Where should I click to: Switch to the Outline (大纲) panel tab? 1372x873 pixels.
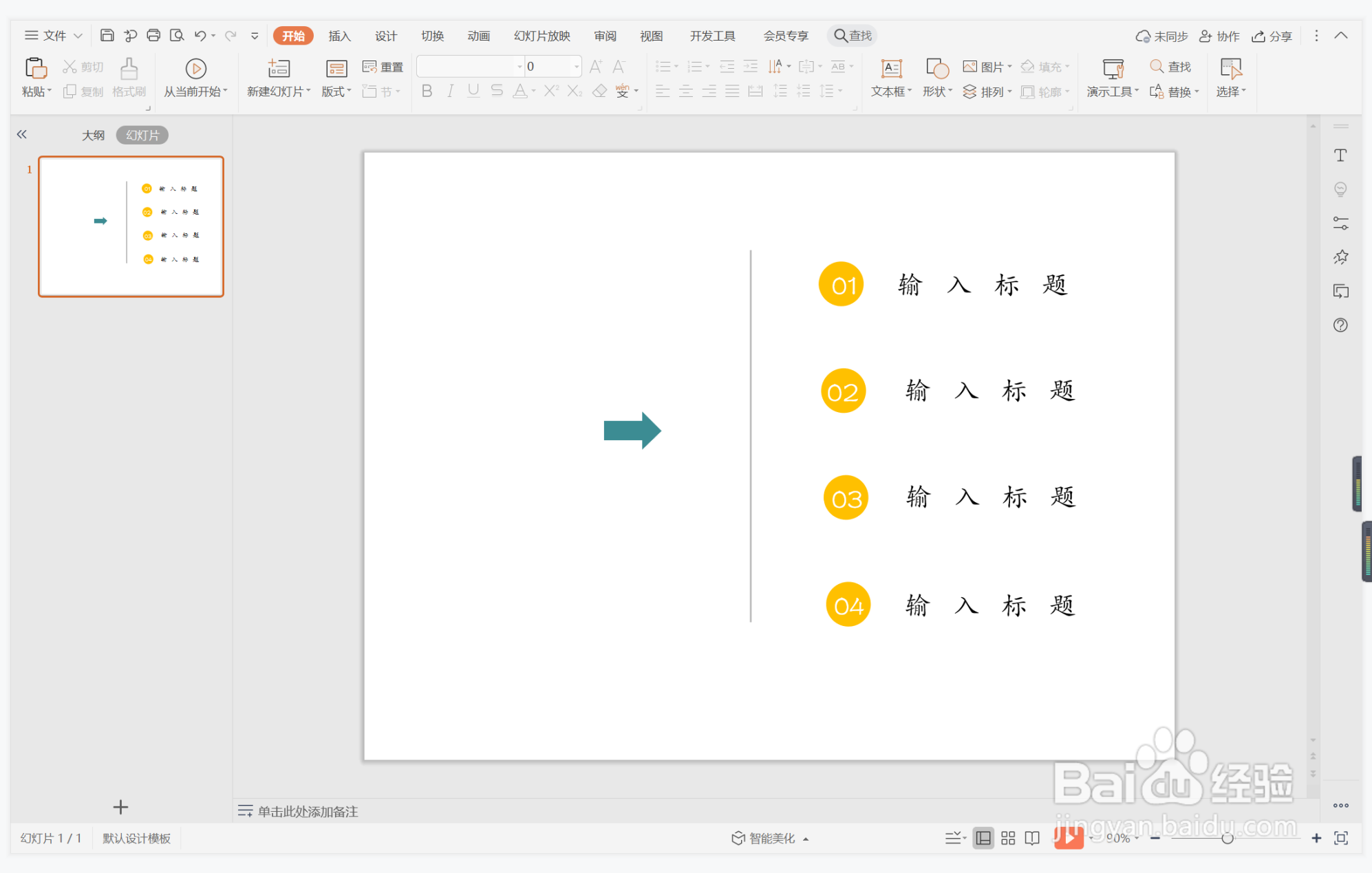93,135
